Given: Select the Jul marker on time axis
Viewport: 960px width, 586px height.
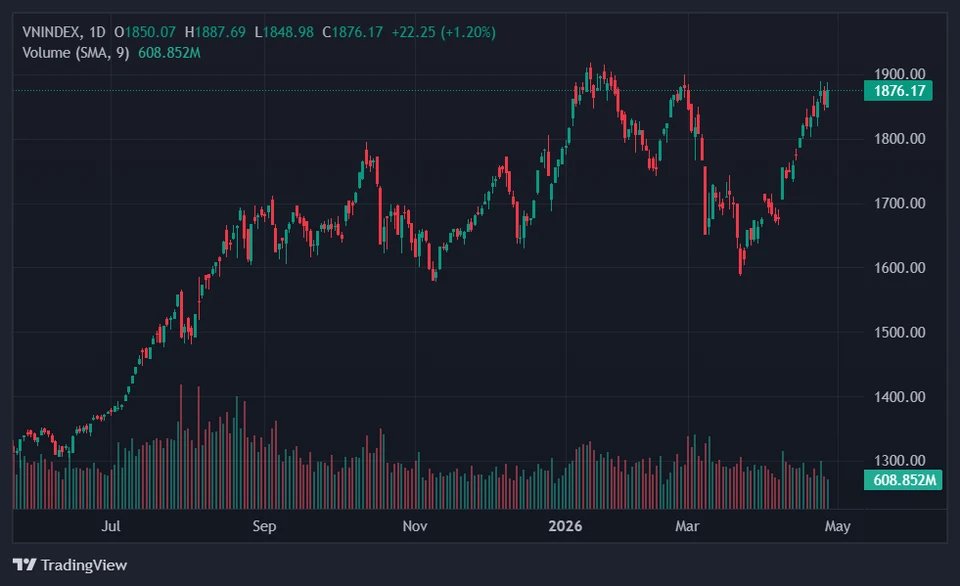Looking at the screenshot, I should point(111,526).
